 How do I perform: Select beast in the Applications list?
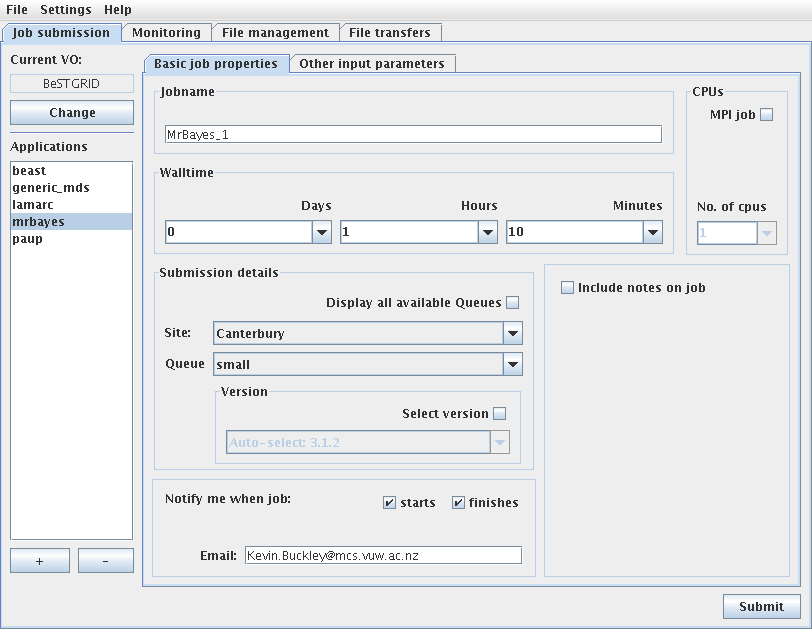click(30, 171)
